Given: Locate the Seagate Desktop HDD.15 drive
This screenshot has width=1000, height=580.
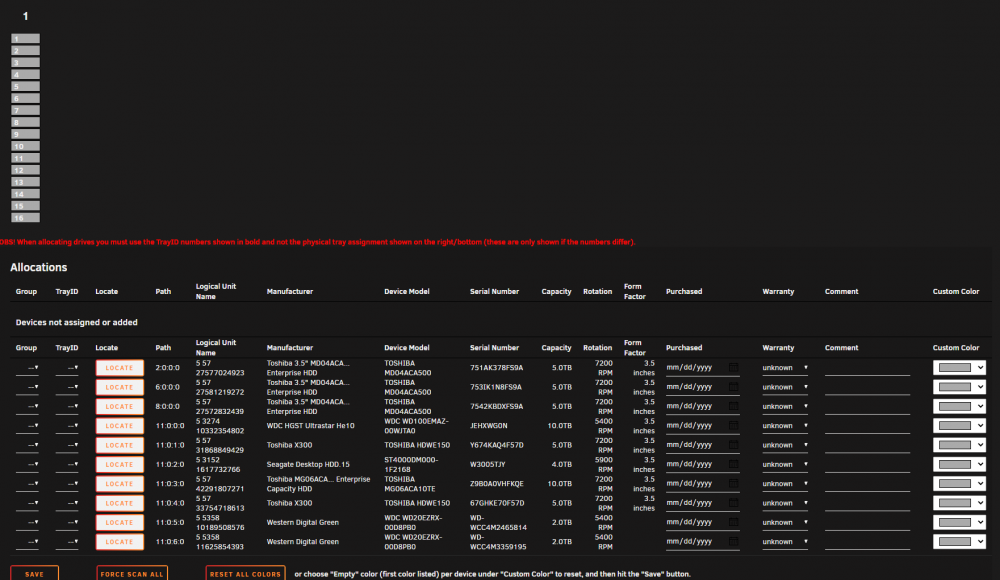Looking at the screenshot, I should 119,465.
